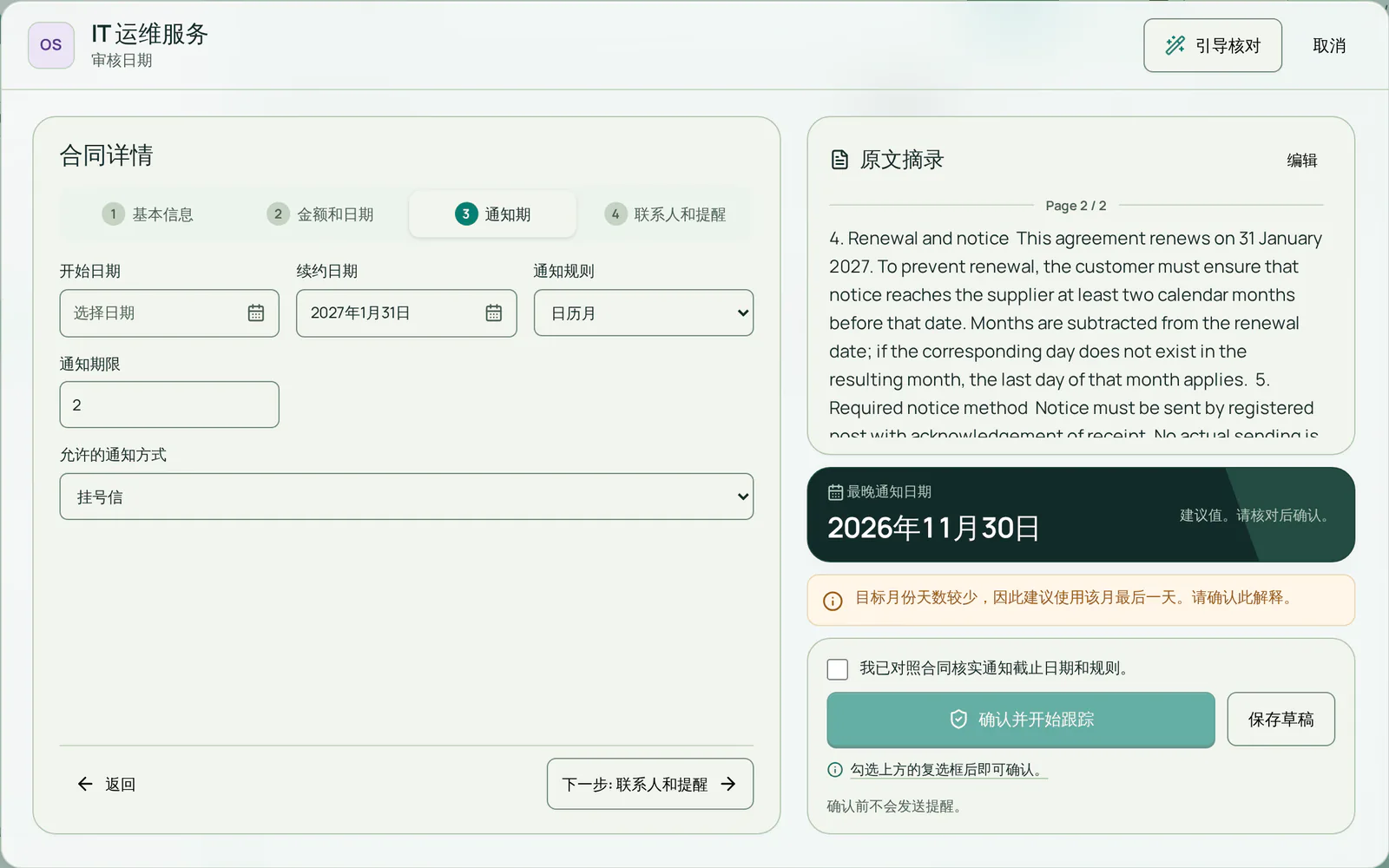Click 确认并开始跟踪 button
Viewport: 1389px width, 868px height.
[1021, 720]
